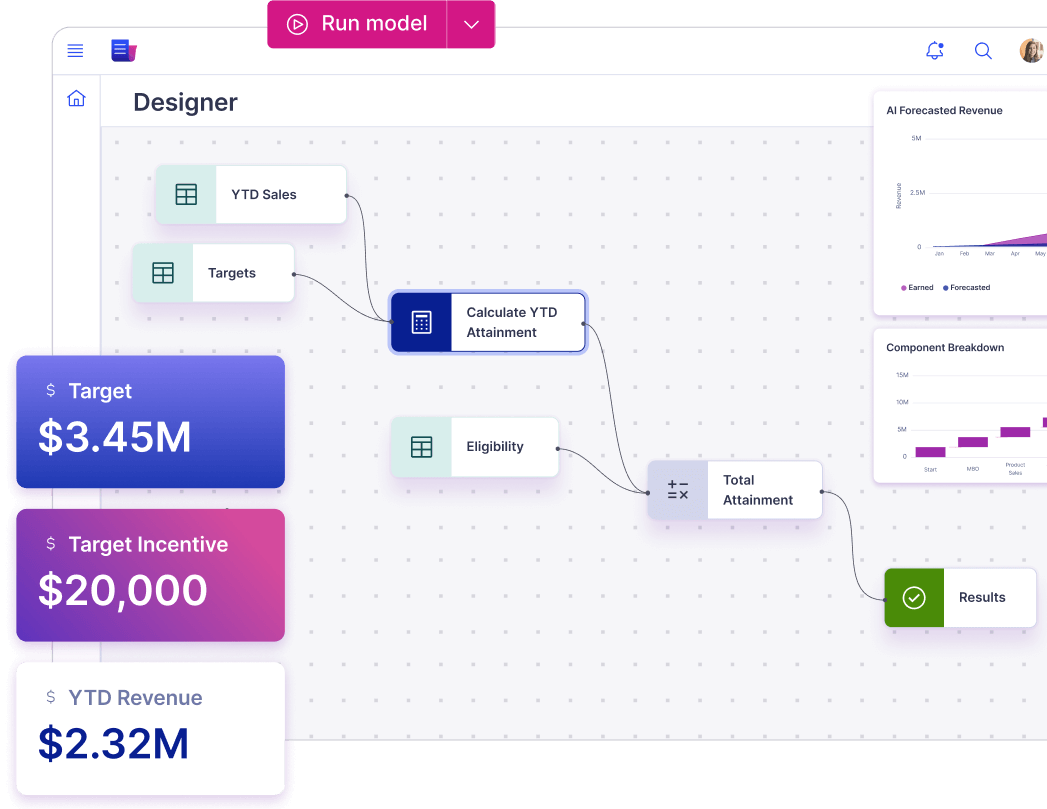Select the Total Attainment node text

tap(758, 490)
